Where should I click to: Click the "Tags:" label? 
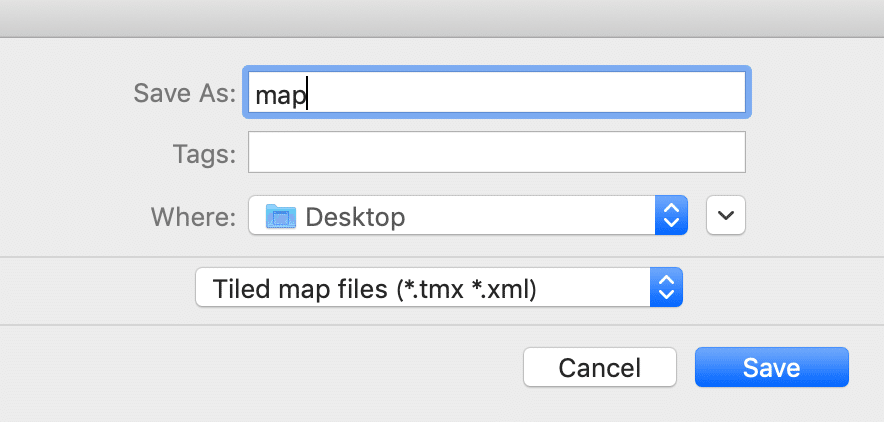pos(204,153)
